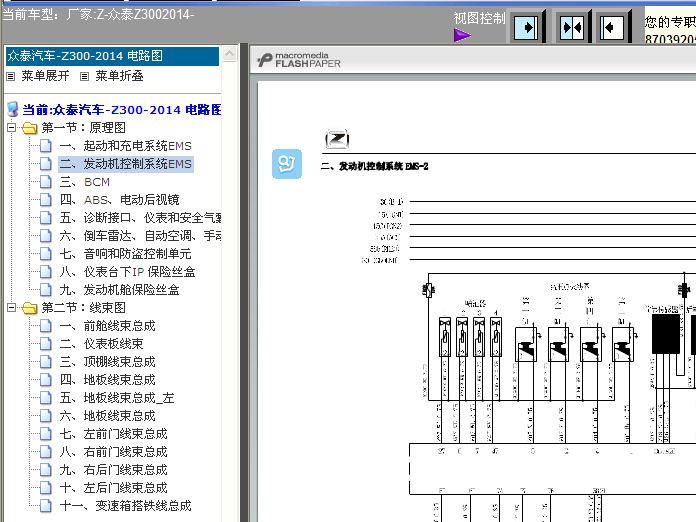Open 四、ABS、电动后视镜
The image size is (696, 522).
pos(119,200)
